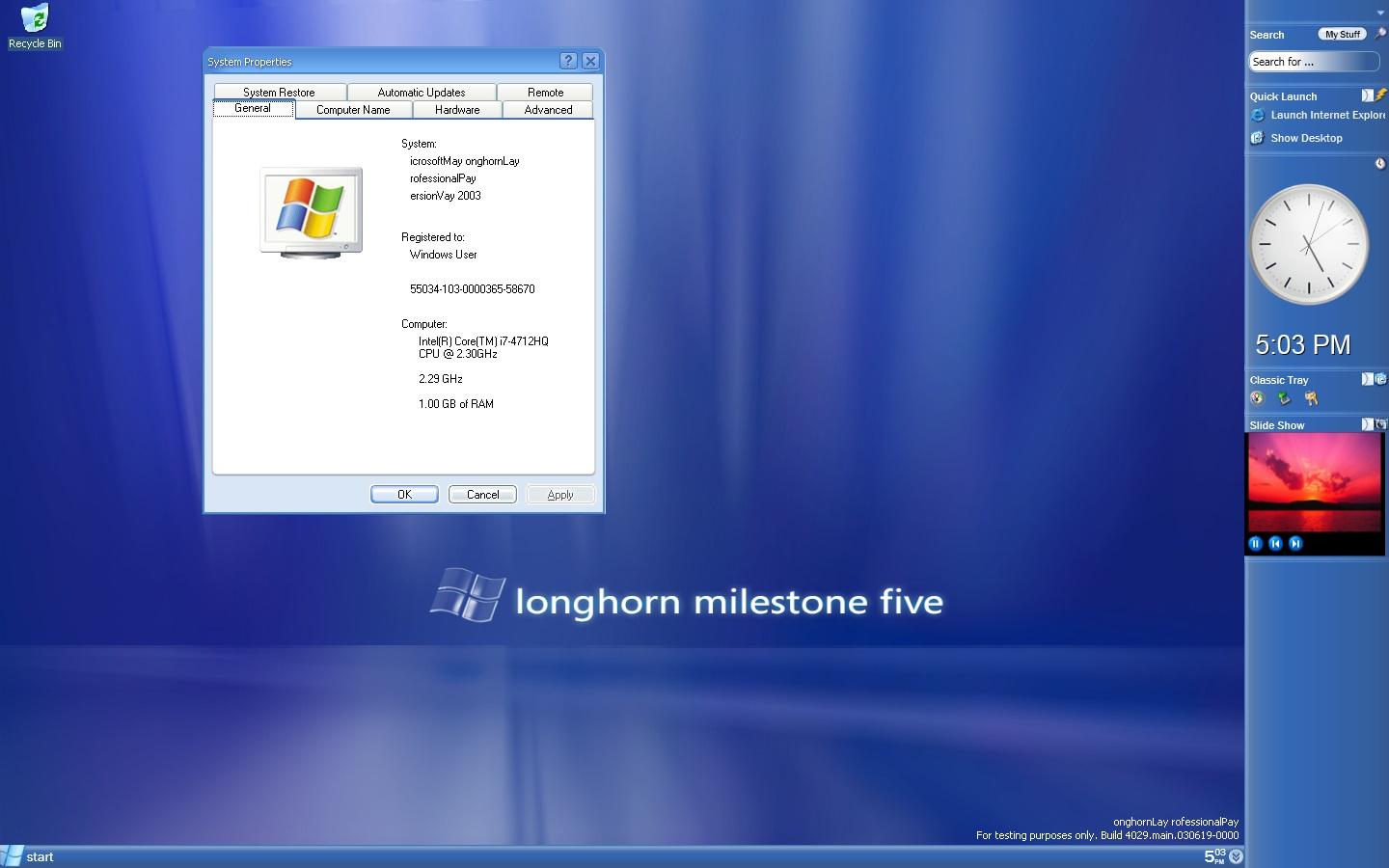Viewport: 1389px width, 868px height.
Task: Click the Search for input field
Action: (x=1313, y=62)
